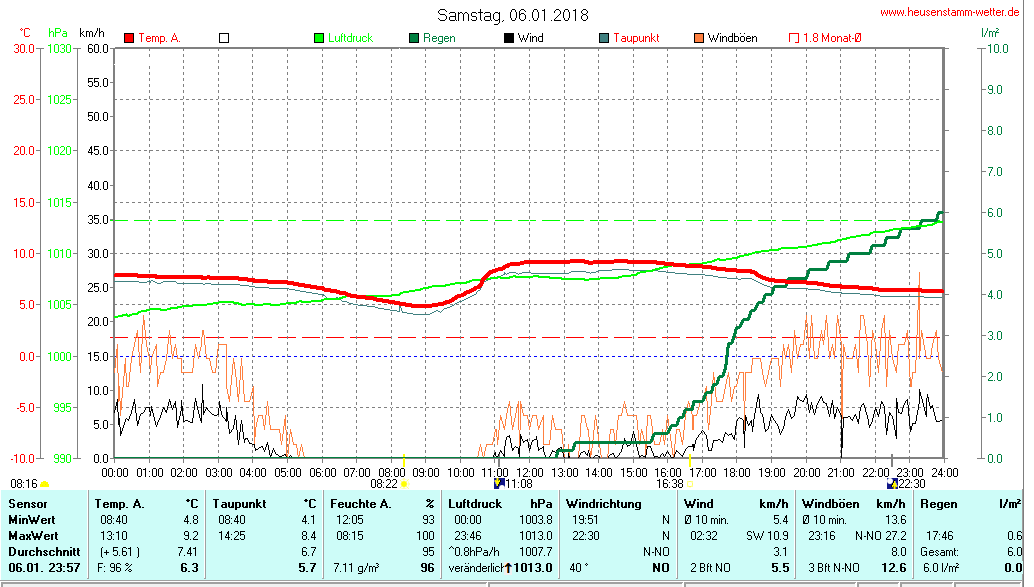Click the black Wind legend swatch
The width and height of the screenshot is (1034, 587).
tap(509, 38)
